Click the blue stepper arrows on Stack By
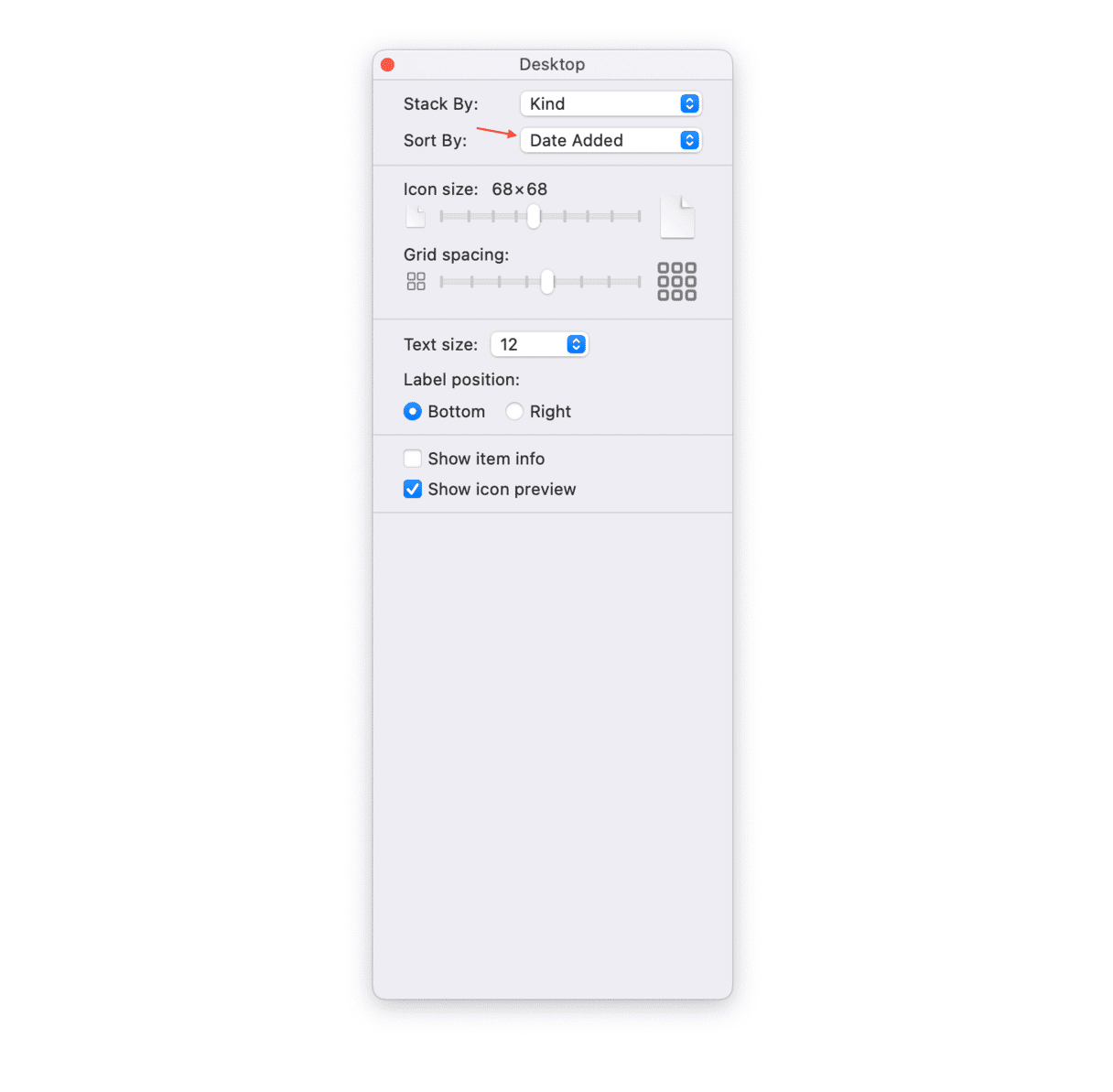 click(689, 104)
